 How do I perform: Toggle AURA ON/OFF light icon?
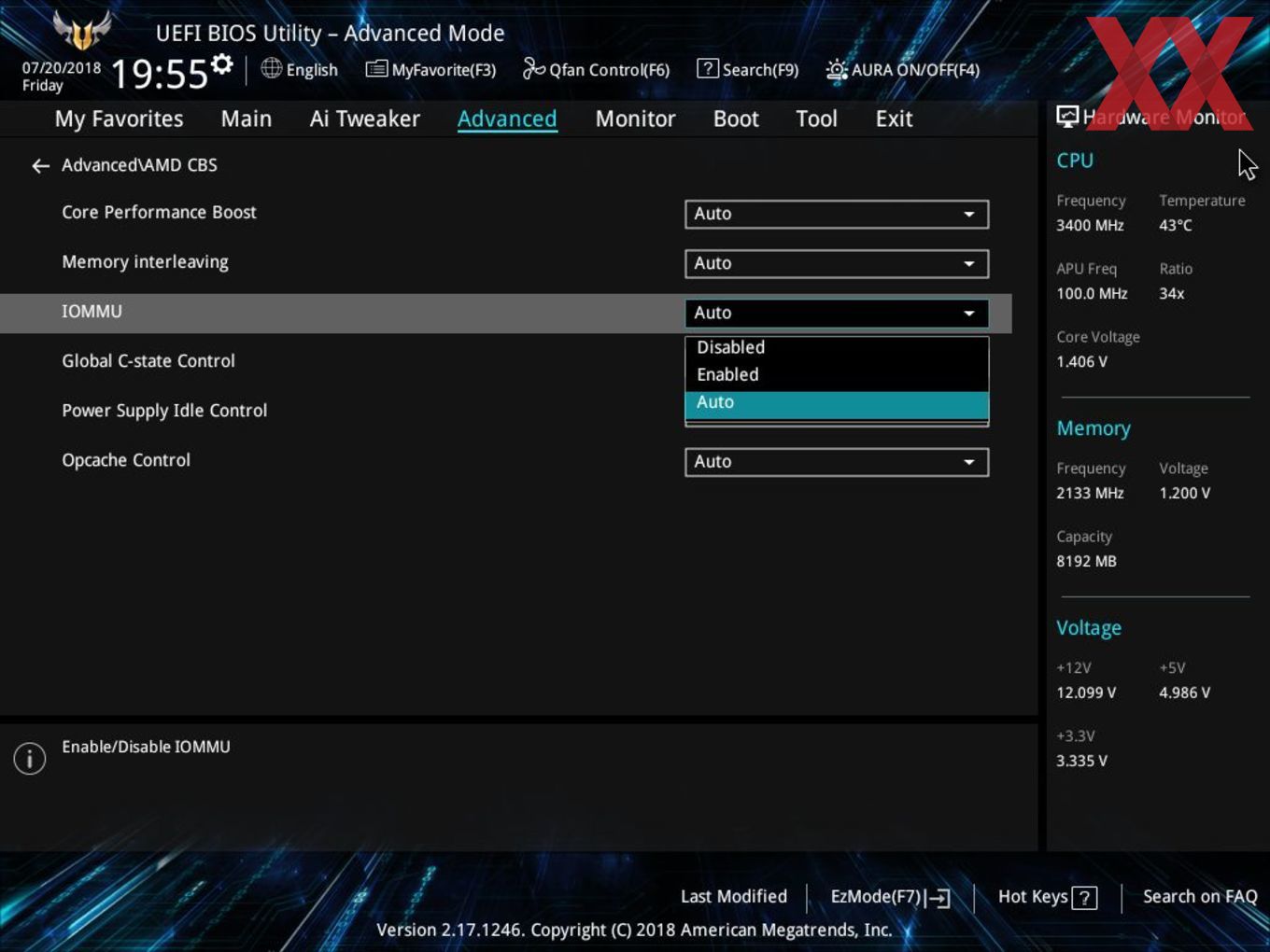[837, 69]
